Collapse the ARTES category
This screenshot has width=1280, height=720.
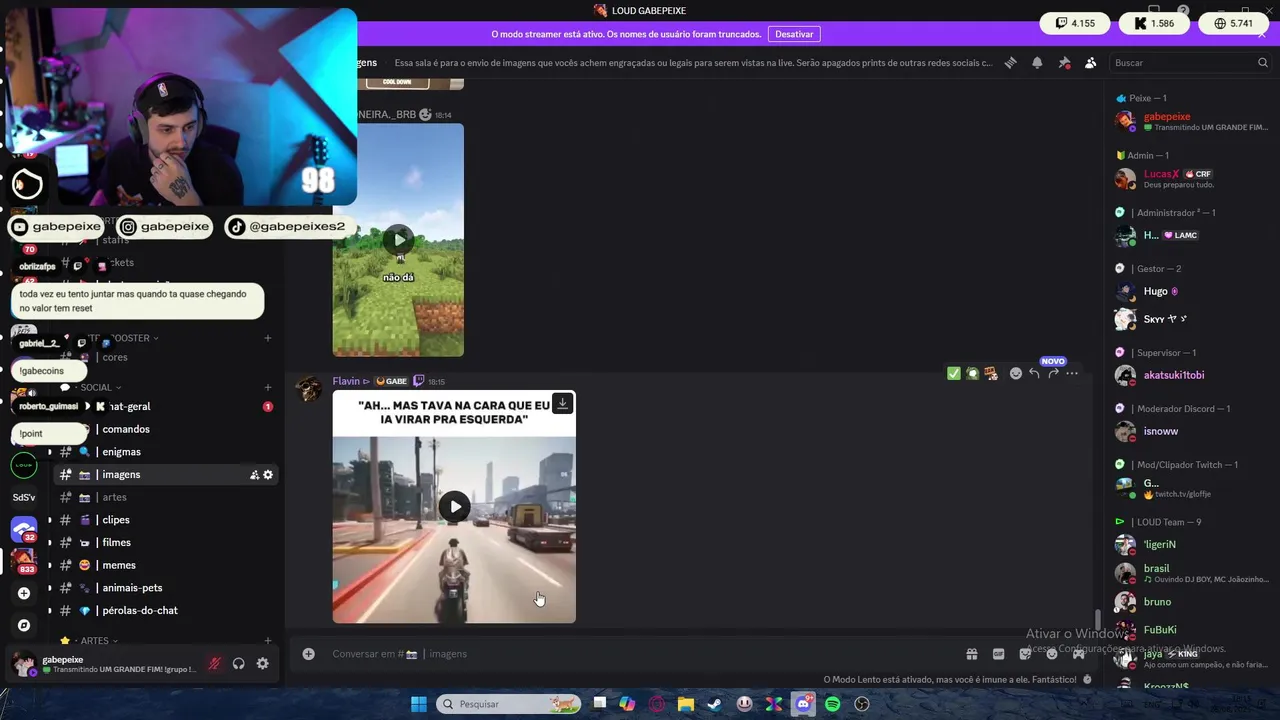click(x=96, y=641)
